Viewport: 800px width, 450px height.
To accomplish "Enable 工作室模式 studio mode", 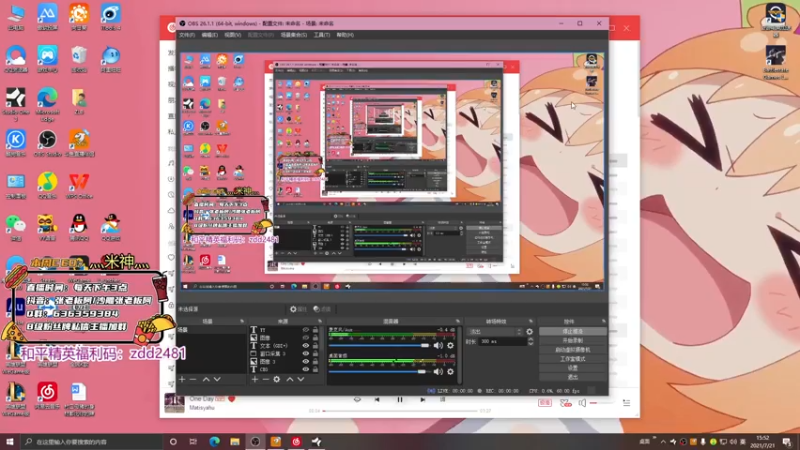I will pyautogui.click(x=572, y=359).
